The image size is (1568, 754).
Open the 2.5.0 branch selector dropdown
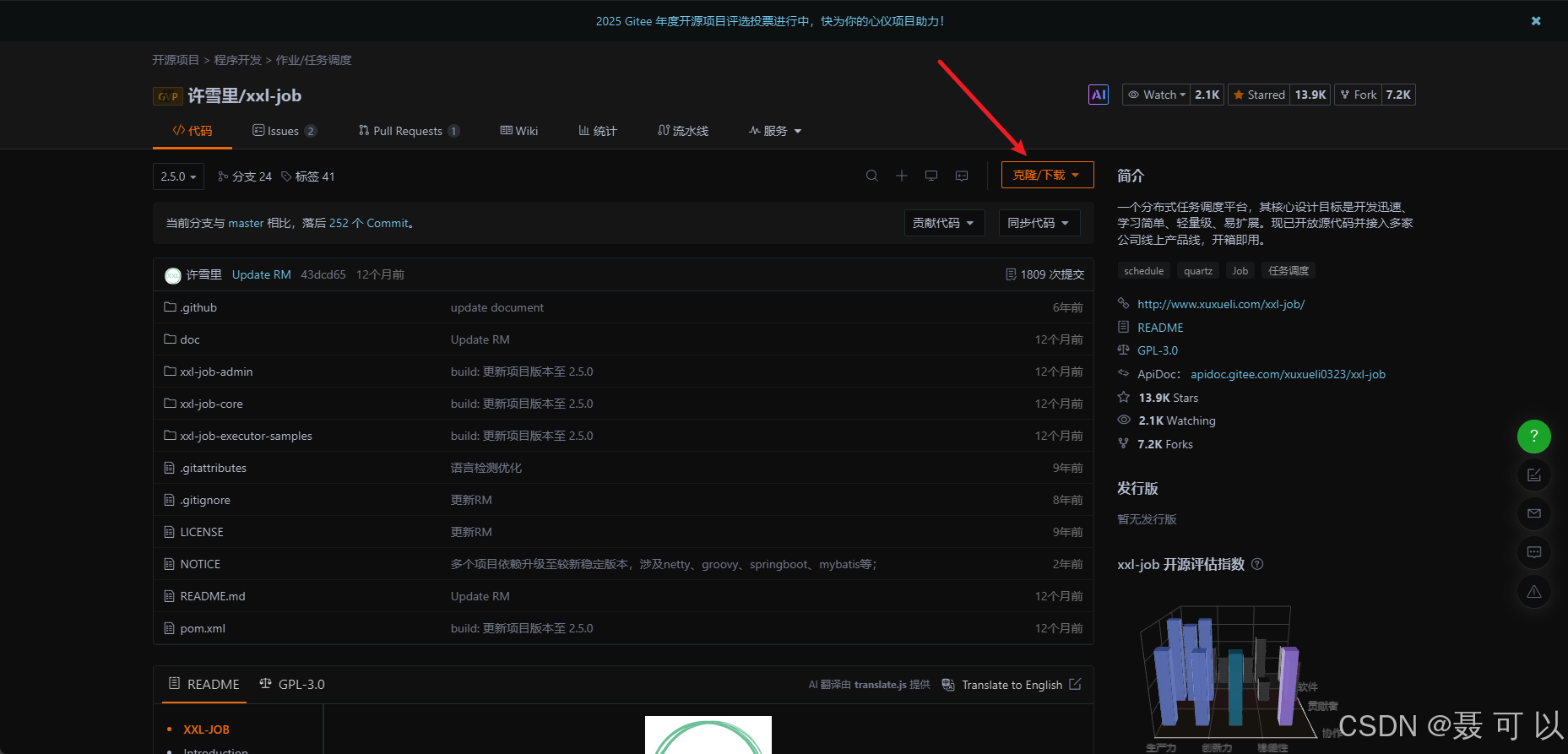click(178, 176)
